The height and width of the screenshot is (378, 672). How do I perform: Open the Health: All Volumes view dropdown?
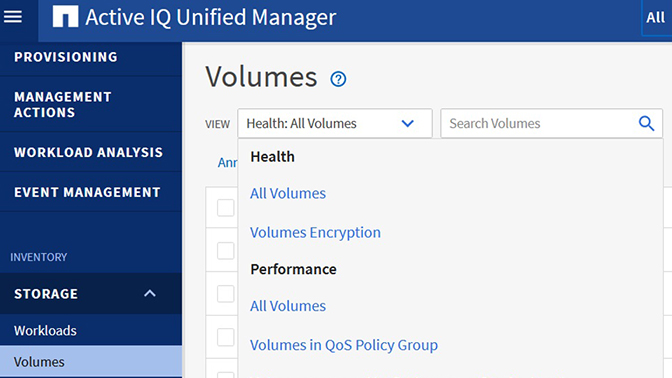click(335, 123)
